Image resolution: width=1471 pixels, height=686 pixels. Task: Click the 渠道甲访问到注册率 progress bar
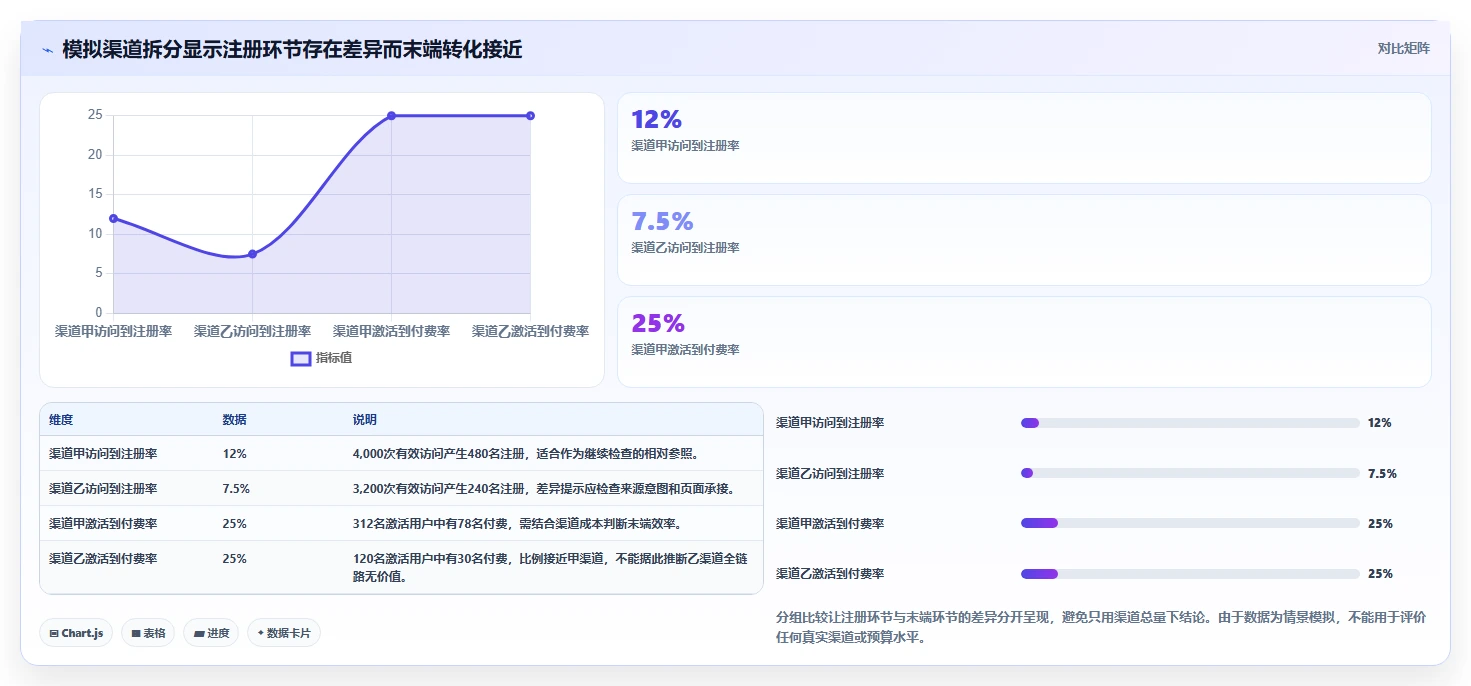pos(1190,423)
